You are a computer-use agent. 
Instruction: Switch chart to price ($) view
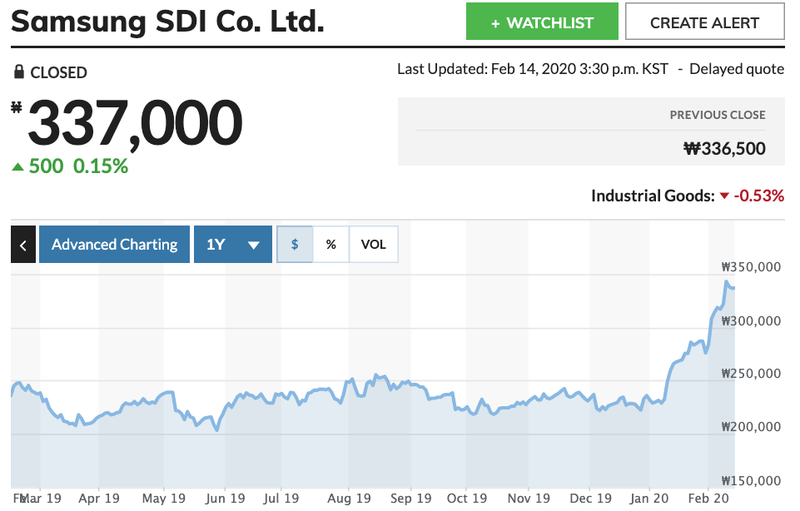coord(294,244)
